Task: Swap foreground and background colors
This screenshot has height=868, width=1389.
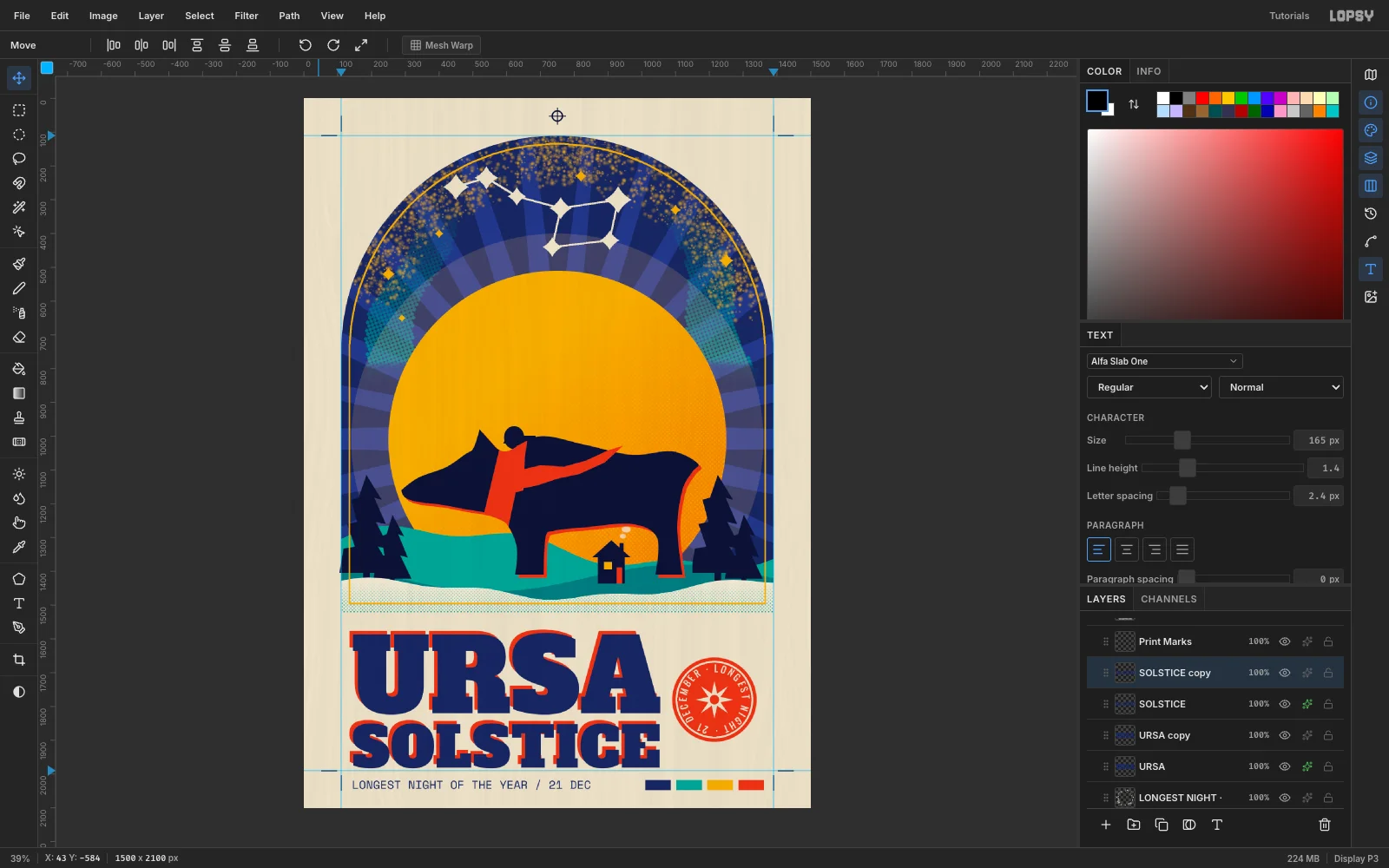Action: tap(1134, 104)
